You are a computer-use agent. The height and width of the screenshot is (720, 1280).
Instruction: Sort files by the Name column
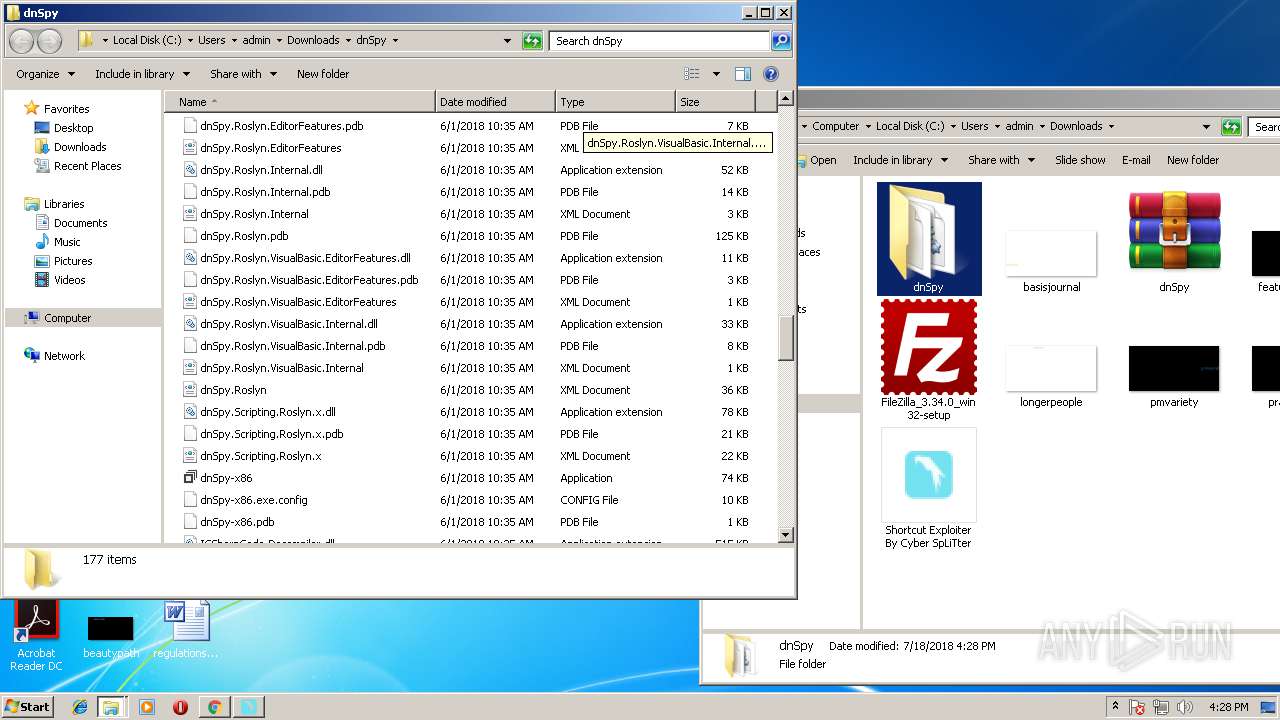point(299,102)
